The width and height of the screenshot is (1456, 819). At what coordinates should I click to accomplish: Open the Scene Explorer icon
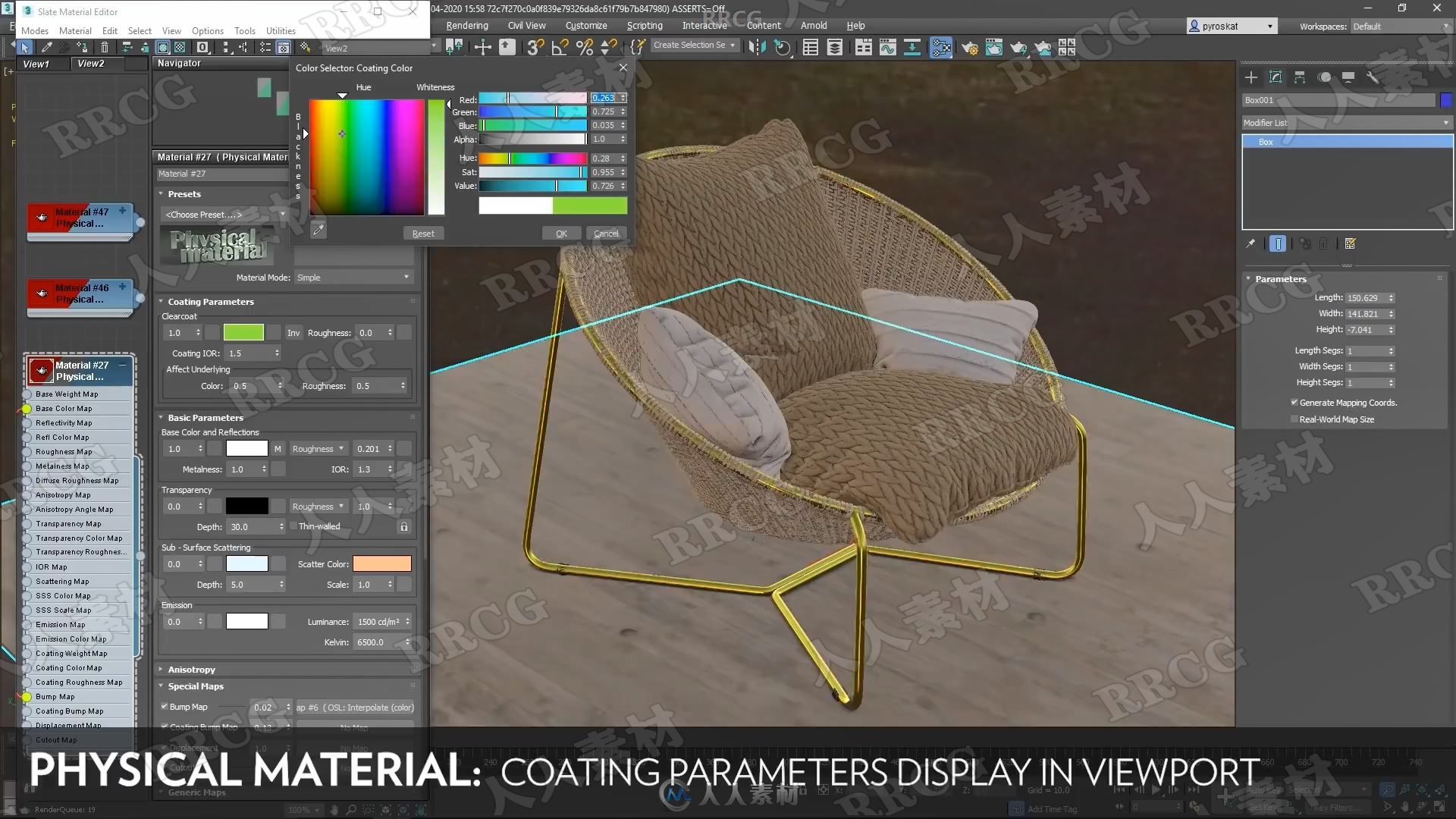tap(810, 47)
